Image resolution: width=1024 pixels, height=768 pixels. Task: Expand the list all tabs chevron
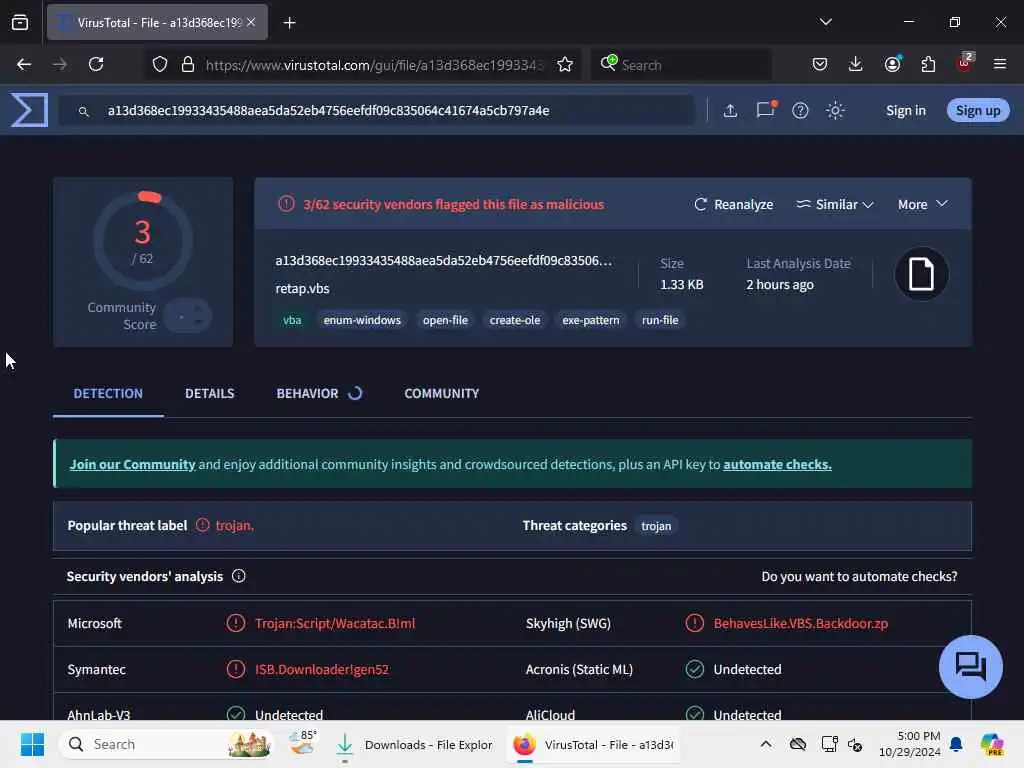[826, 22]
